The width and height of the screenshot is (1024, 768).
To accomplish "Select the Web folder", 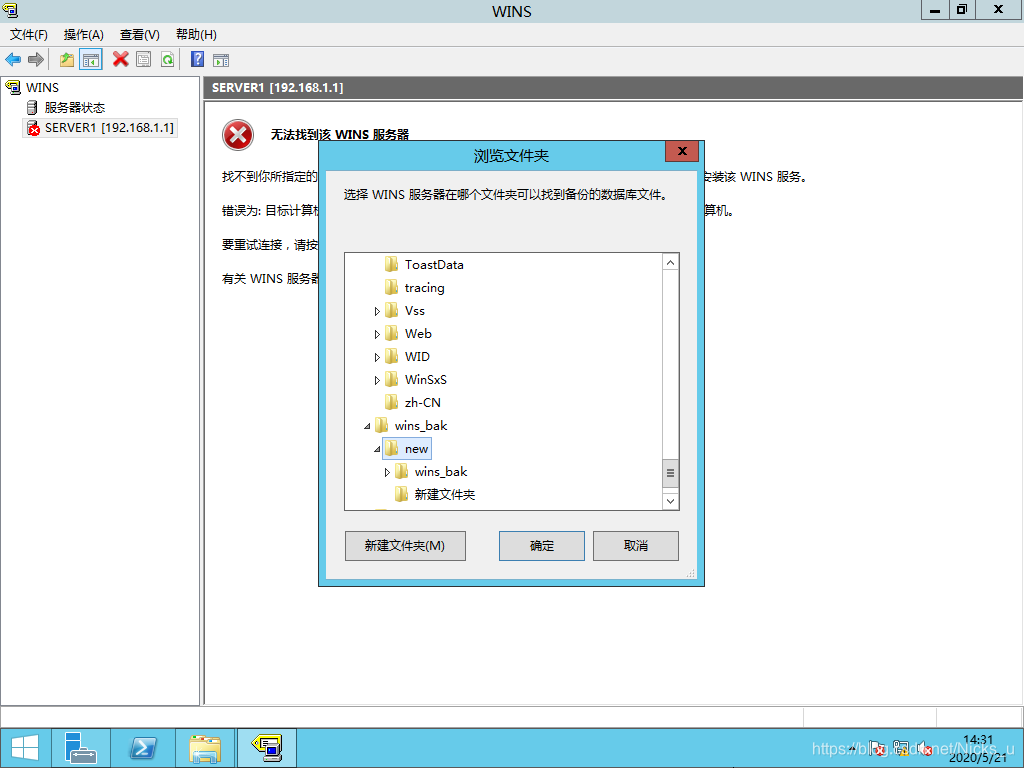I will (418, 334).
